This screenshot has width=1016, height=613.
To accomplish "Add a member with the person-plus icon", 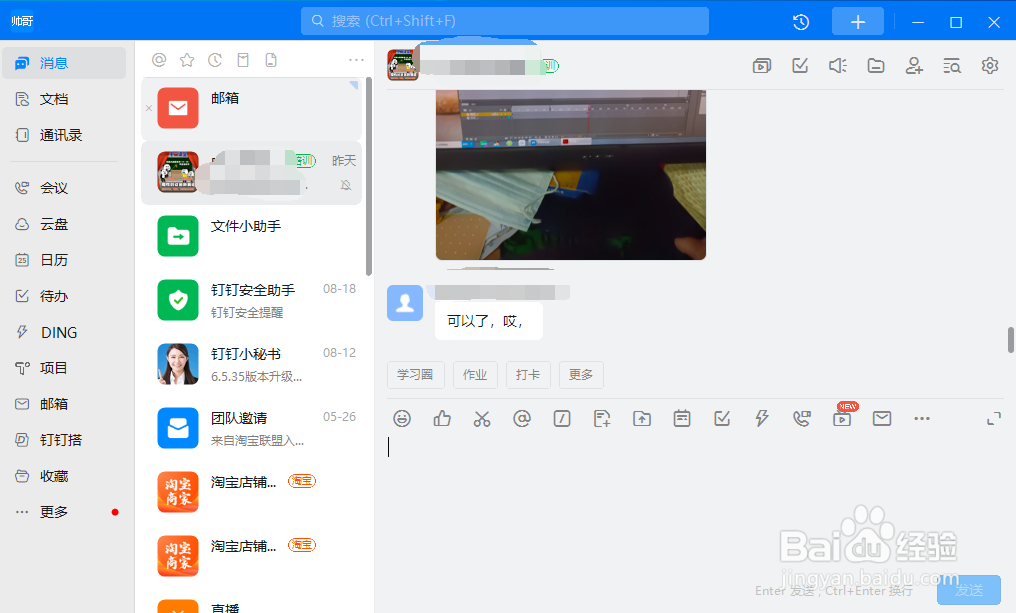I will pyautogui.click(x=914, y=65).
